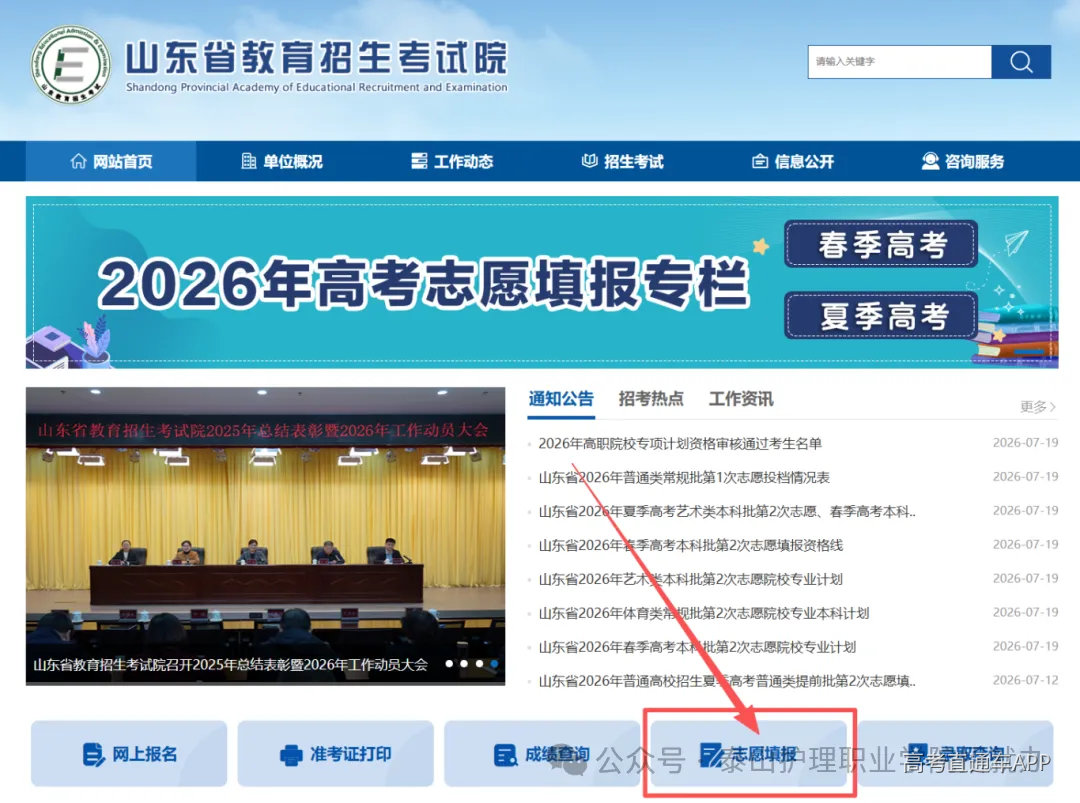
Task: Click the 夏季高考 banner button
Action: click(881, 316)
